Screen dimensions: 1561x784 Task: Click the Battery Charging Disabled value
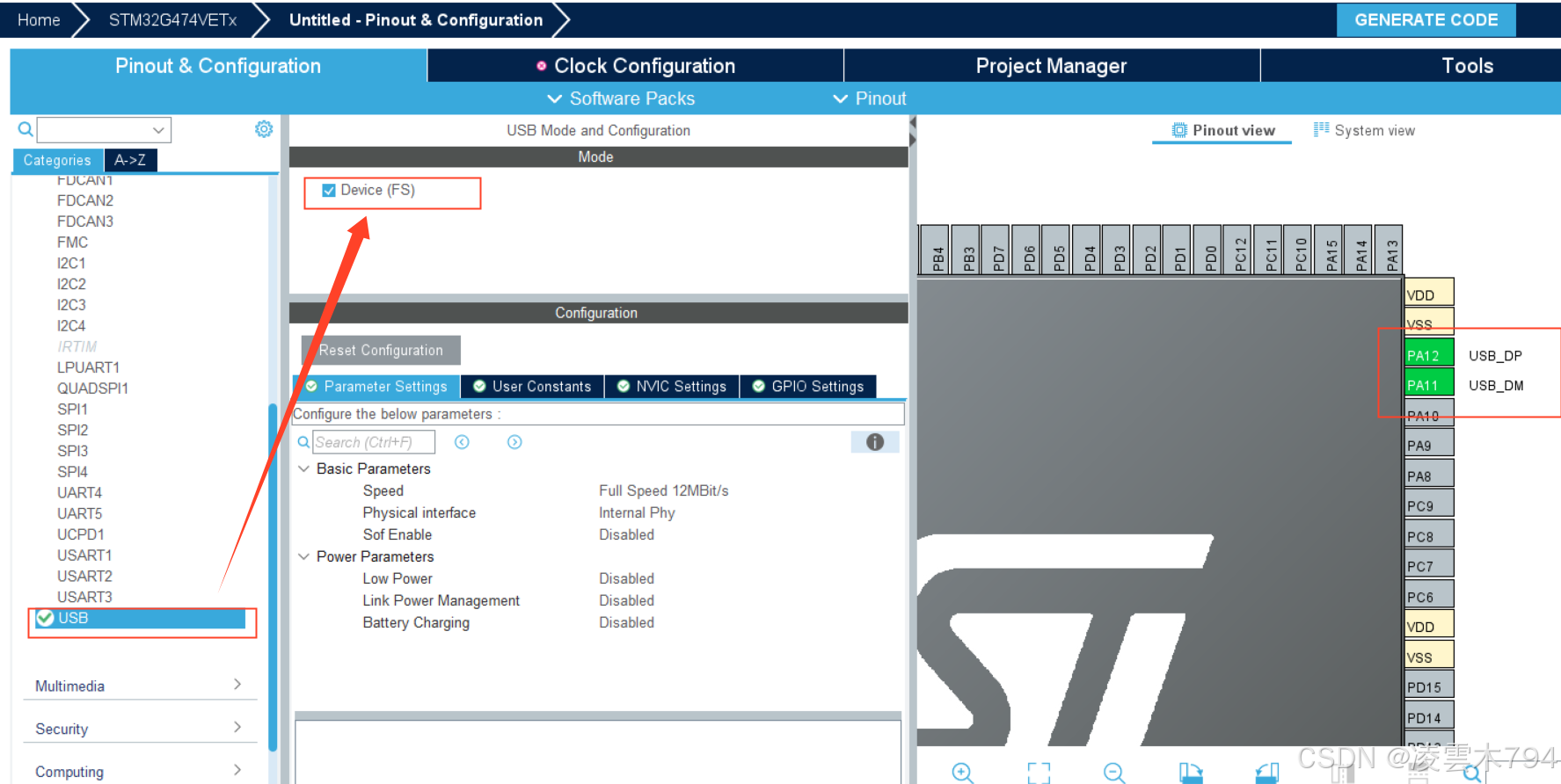(626, 622)
